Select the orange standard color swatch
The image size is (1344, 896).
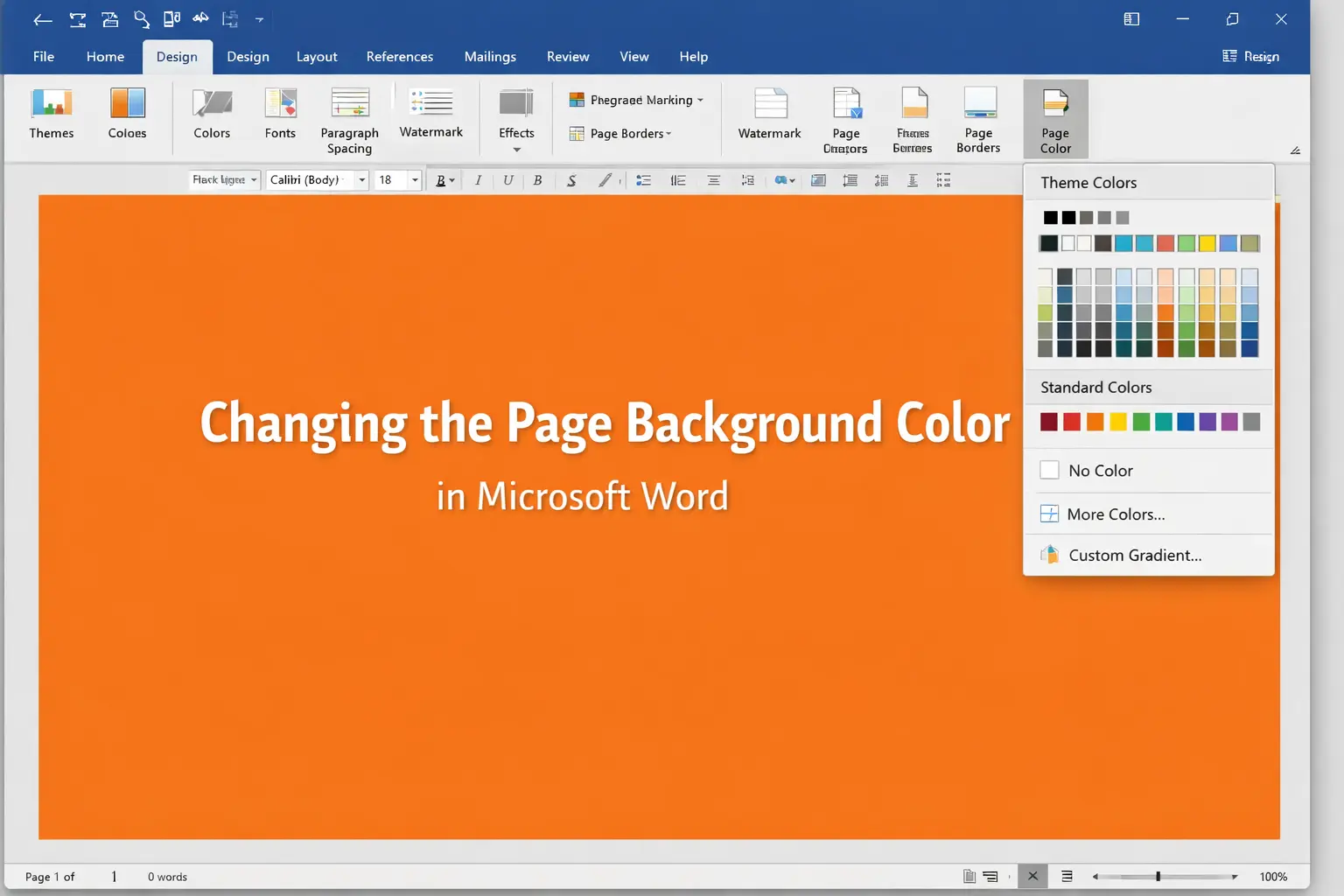pos(1095,422)
